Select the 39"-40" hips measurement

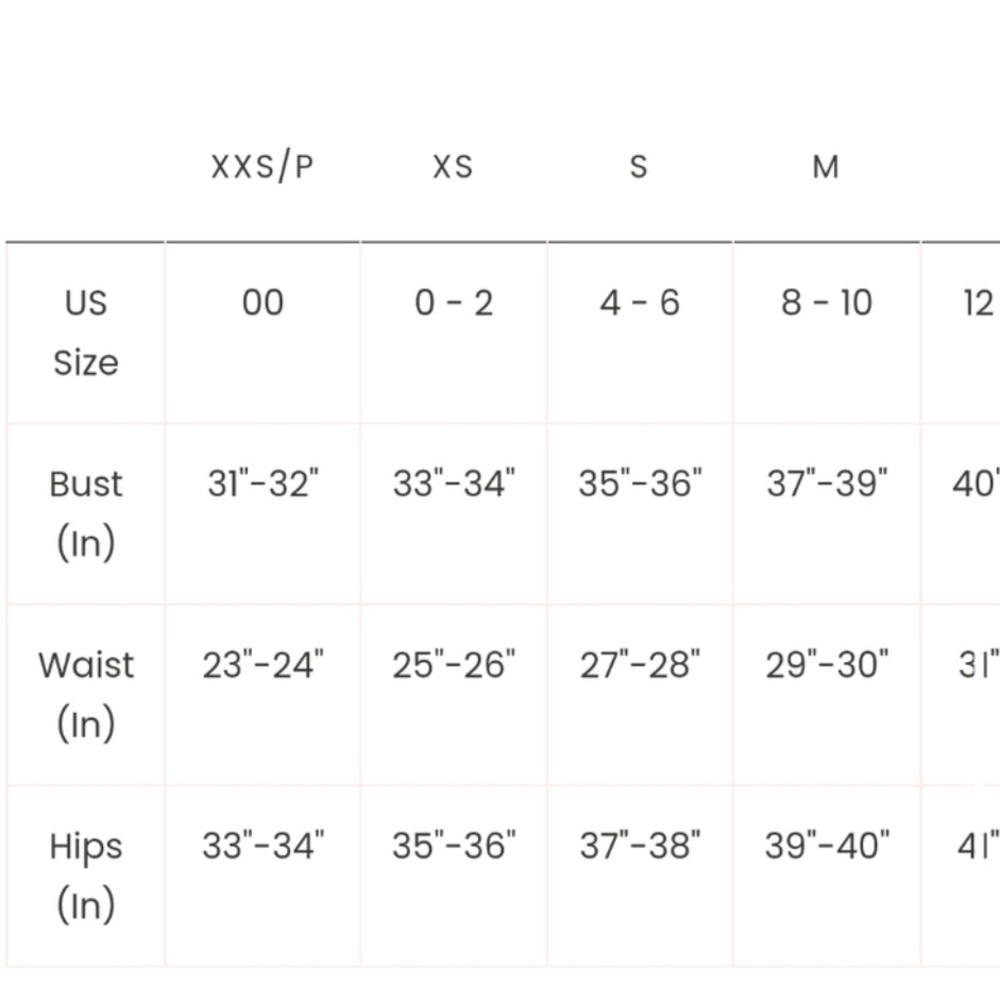[827, 846]
